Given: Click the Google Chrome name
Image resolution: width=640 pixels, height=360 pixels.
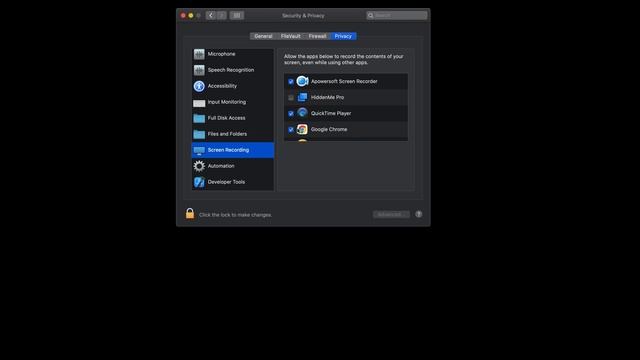Looking at the screenshot, I should (x=329, y=129).
